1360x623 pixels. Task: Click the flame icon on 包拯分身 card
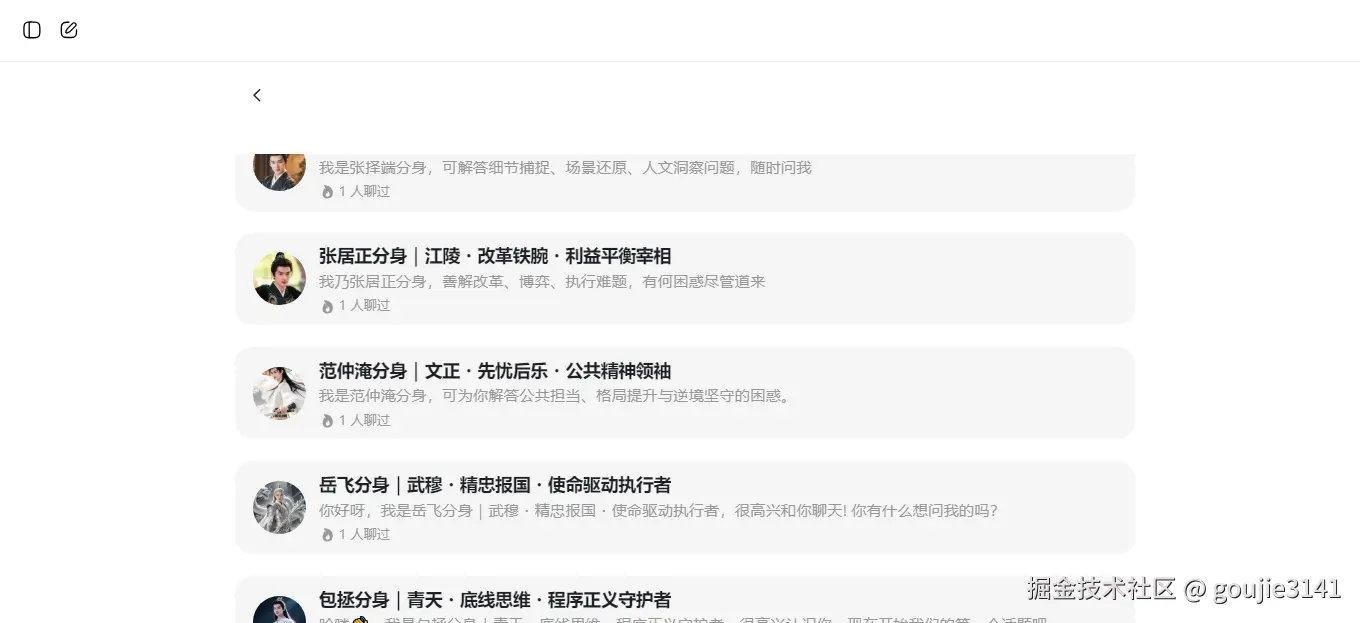click(x=327, y=620)
